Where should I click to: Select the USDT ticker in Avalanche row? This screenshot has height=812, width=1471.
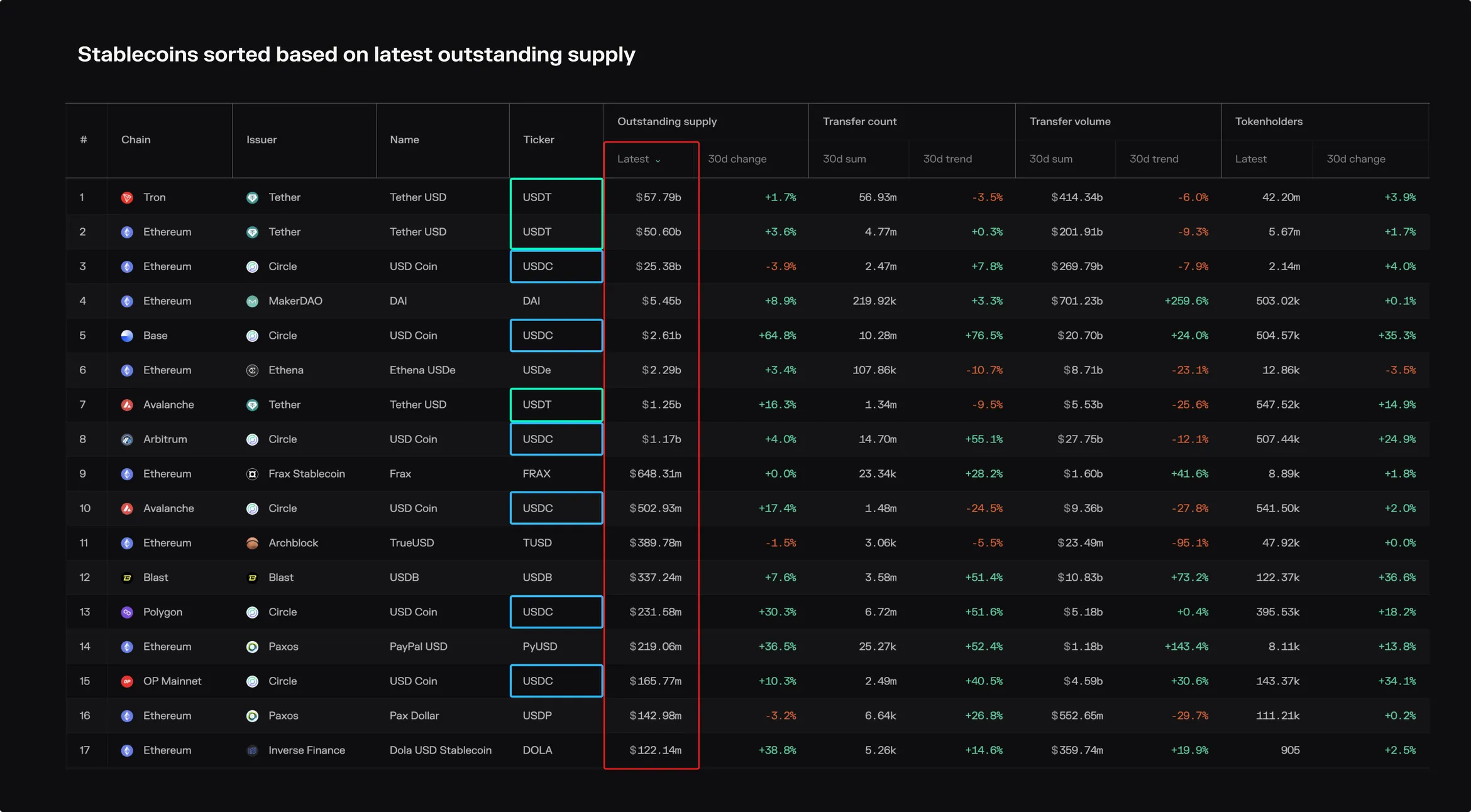(x=537, y=405)
